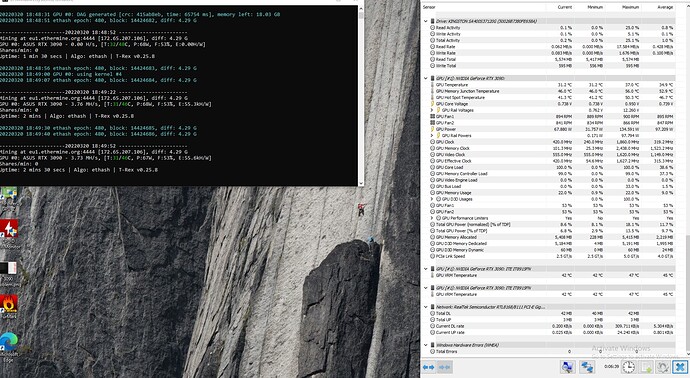Click the 67.880 W current GPU Power value
The height and width of the screenshot is (378, 690).
[563, 129]
